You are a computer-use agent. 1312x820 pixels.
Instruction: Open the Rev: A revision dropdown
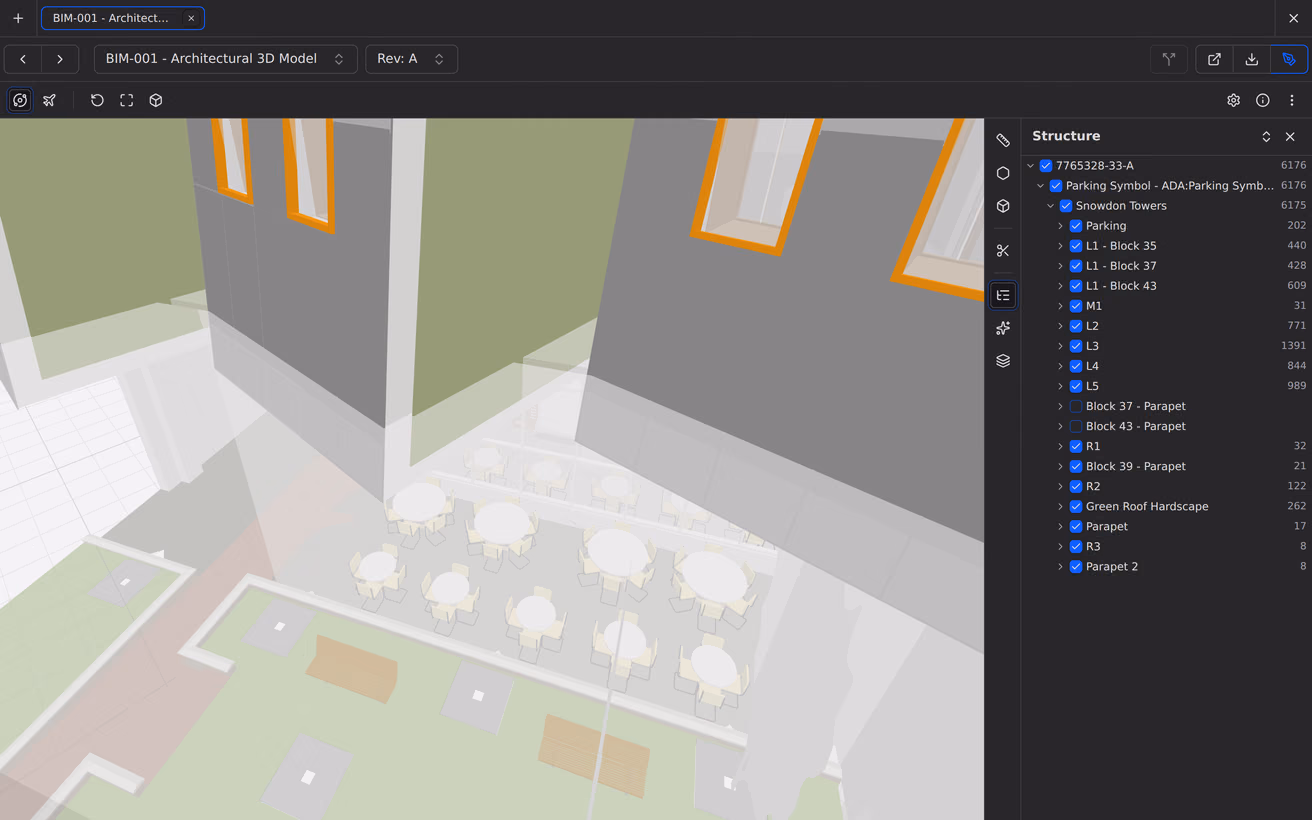[x=411, y=59]
